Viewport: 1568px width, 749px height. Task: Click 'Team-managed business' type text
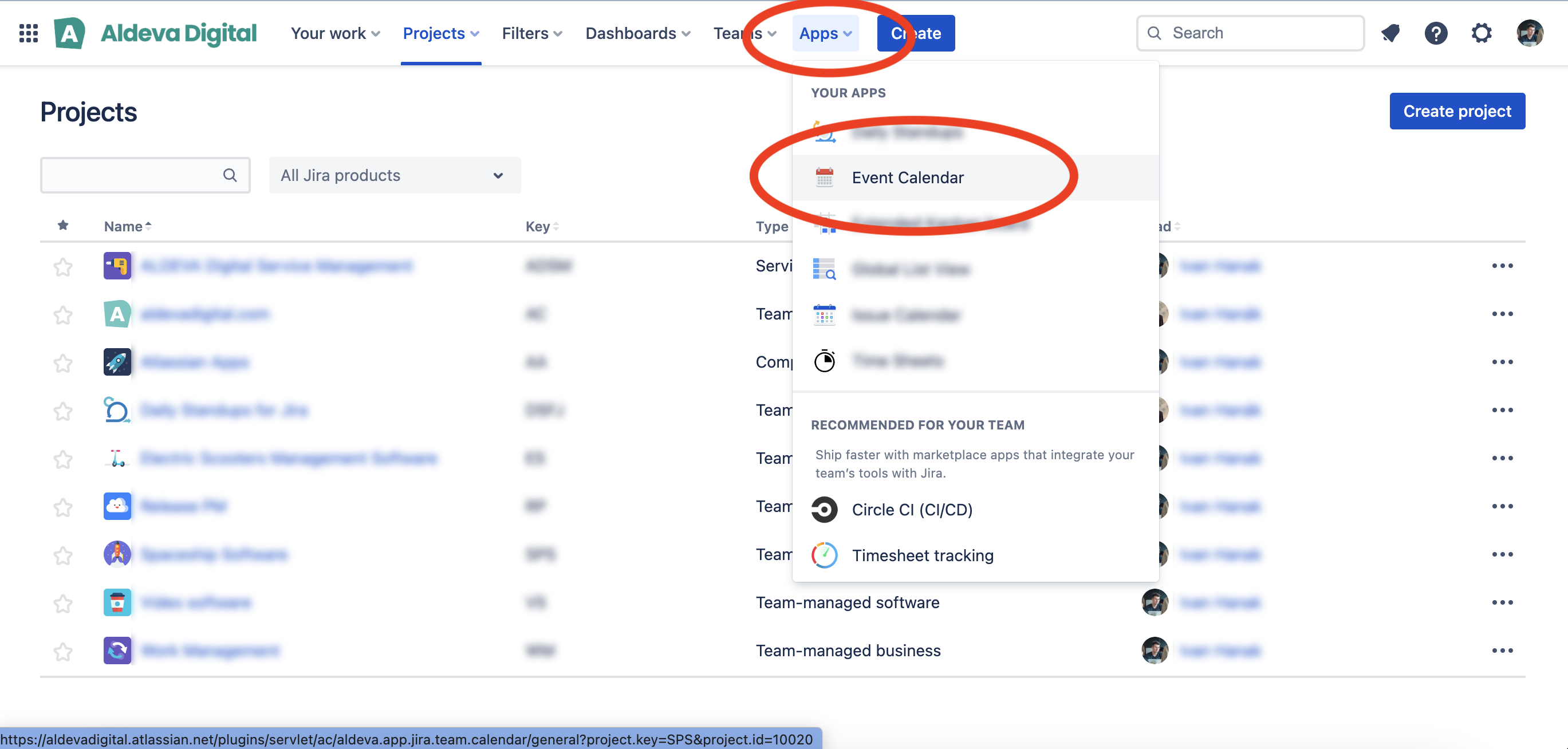(x=848, y=651)
